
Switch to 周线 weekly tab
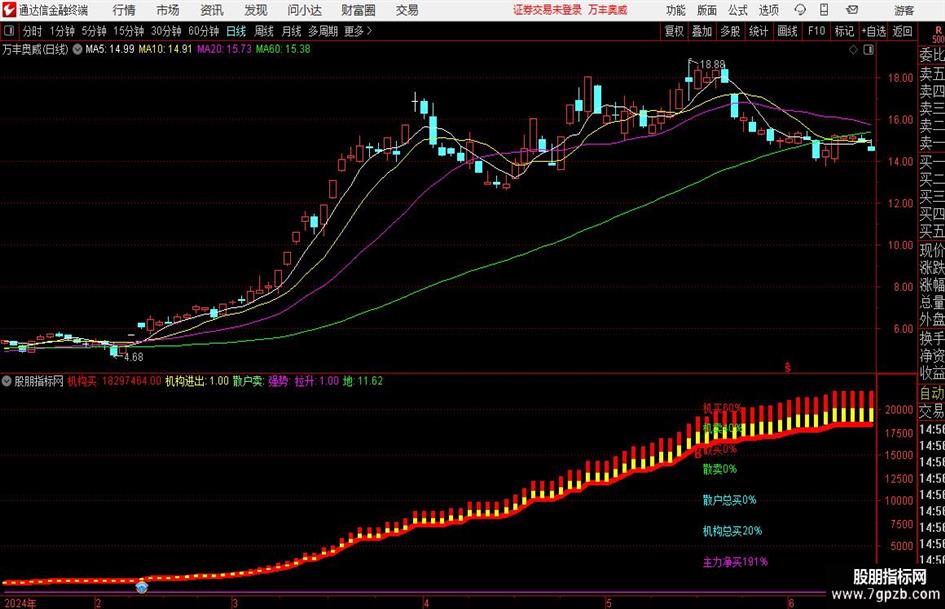click(264, 31)
